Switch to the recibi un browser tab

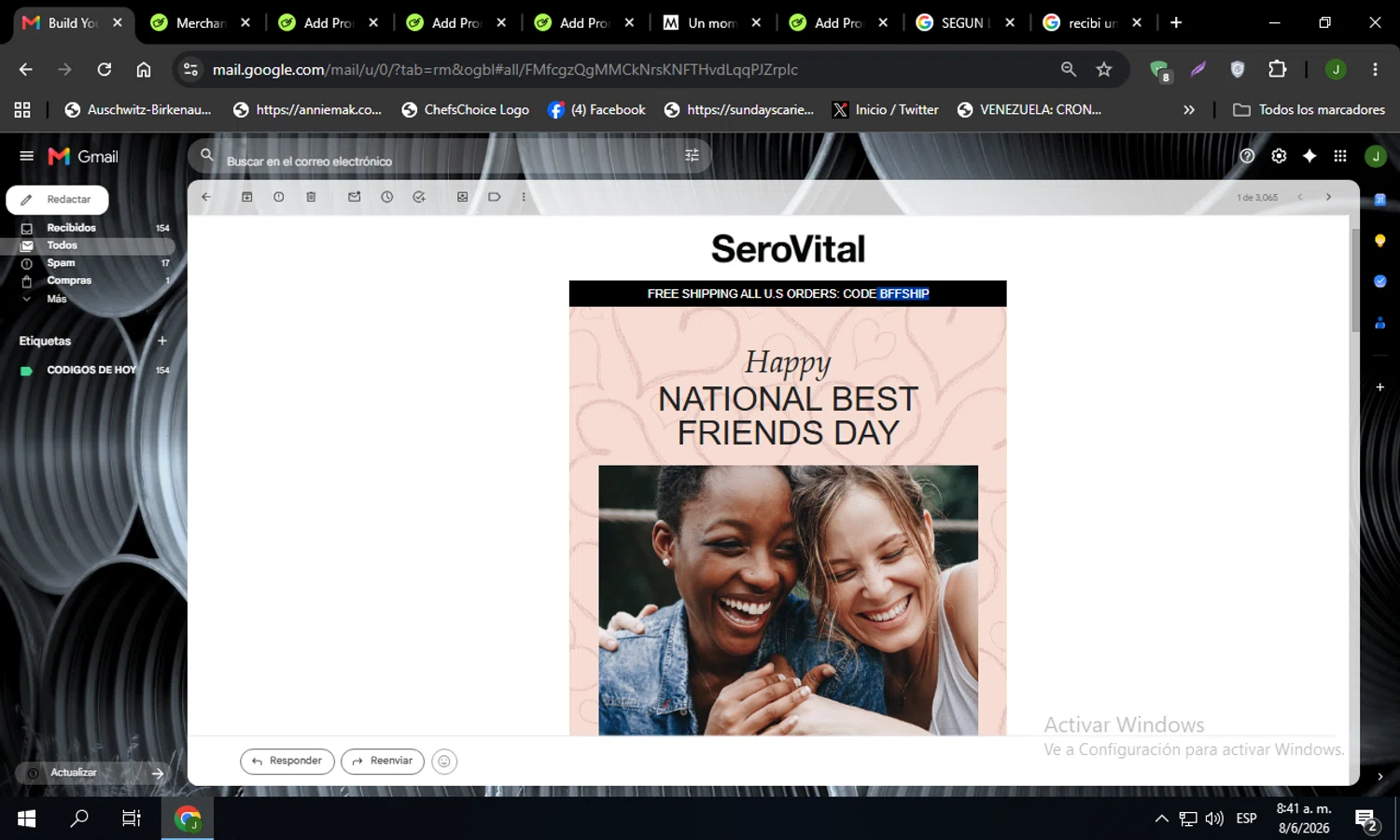[1093, 22]
